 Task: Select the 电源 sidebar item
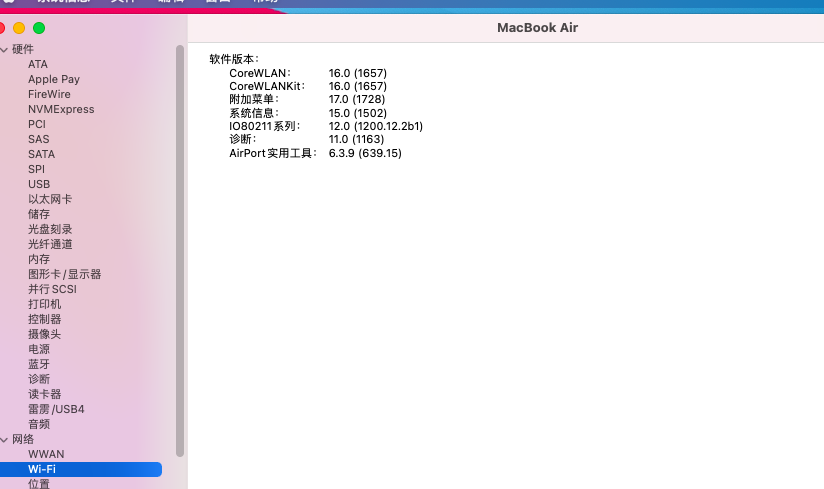coord(39,349)
